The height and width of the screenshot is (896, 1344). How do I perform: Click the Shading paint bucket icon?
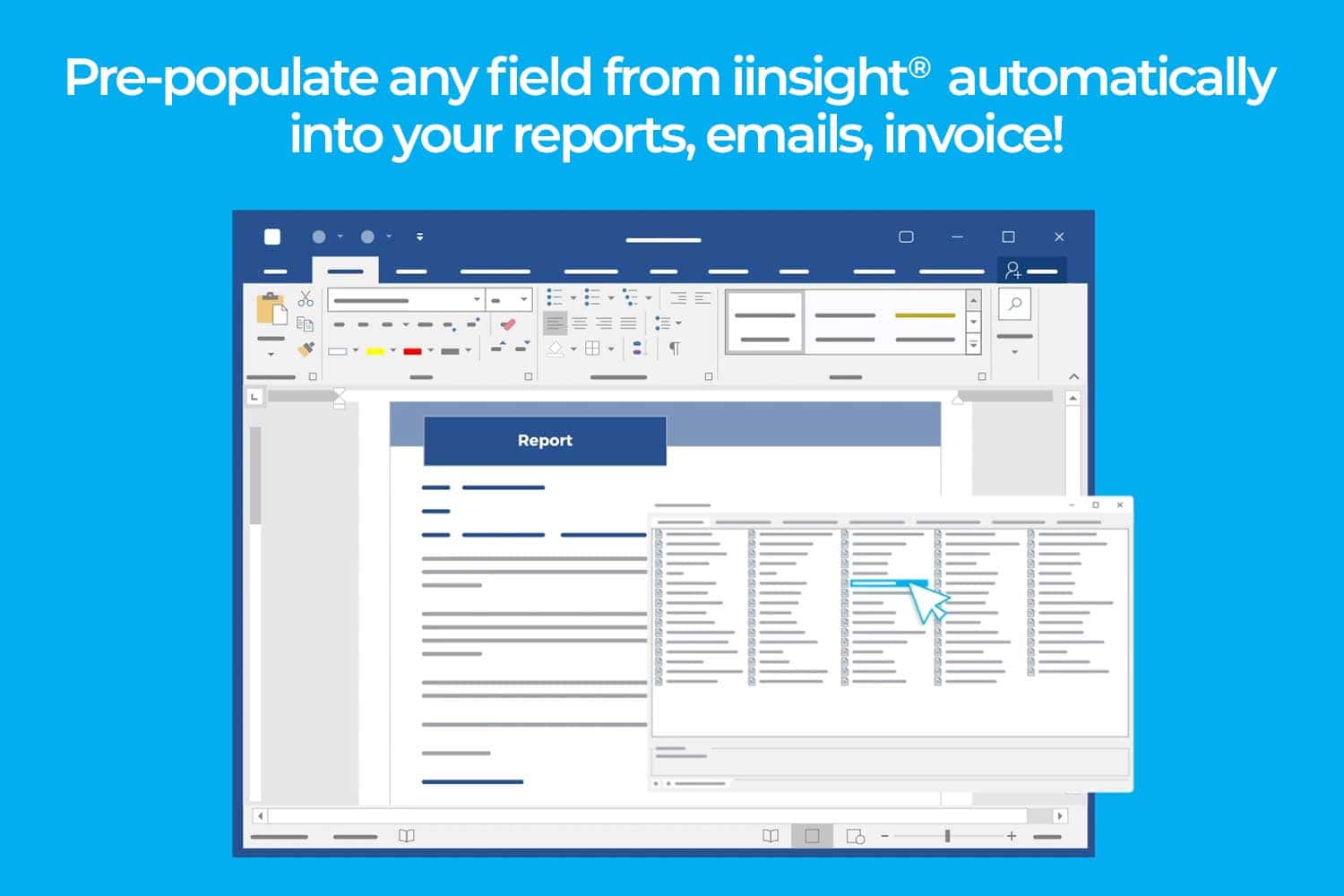(x=556, y=349)
